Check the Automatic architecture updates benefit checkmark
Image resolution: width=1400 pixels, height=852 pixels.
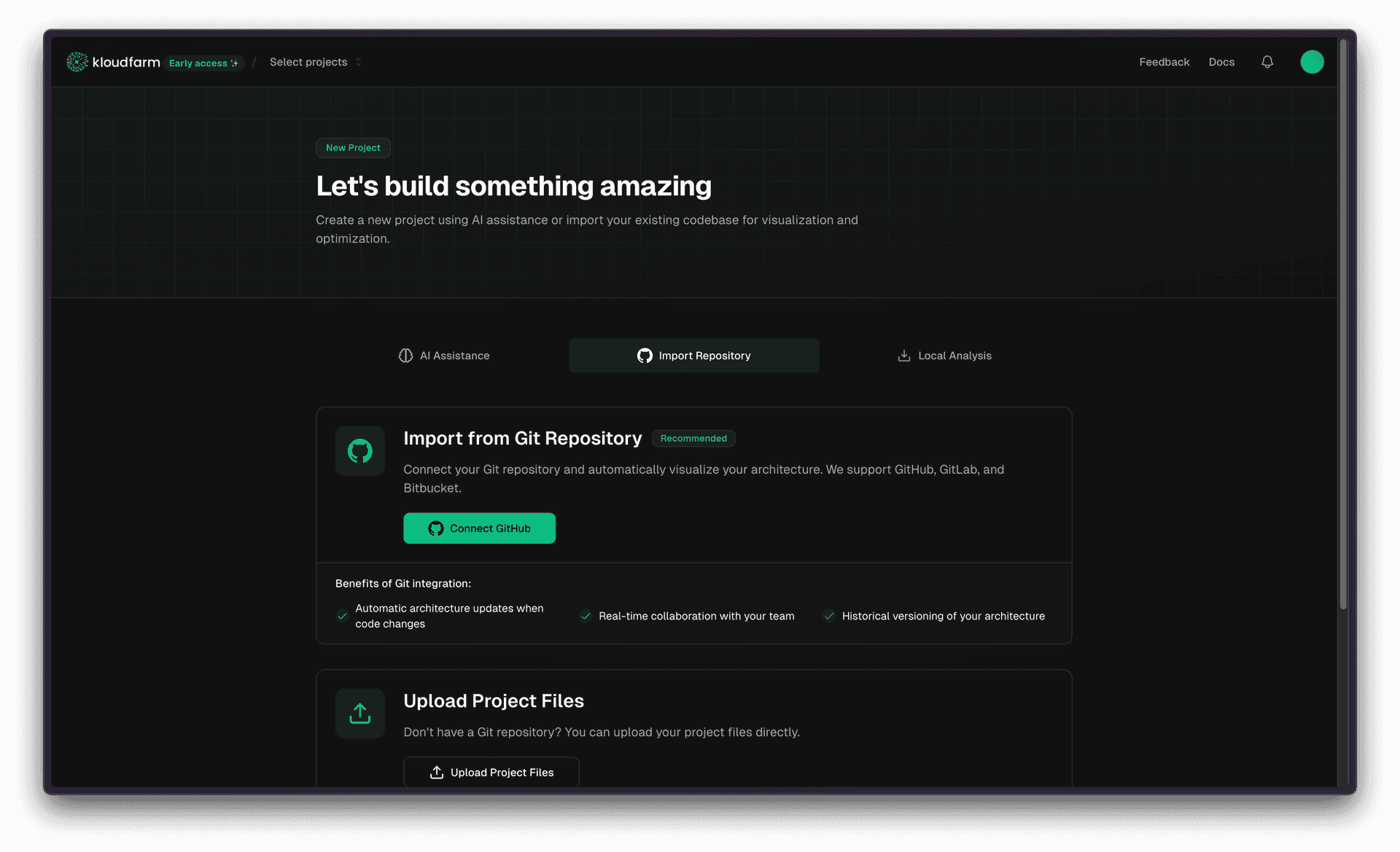coord(342,617)
